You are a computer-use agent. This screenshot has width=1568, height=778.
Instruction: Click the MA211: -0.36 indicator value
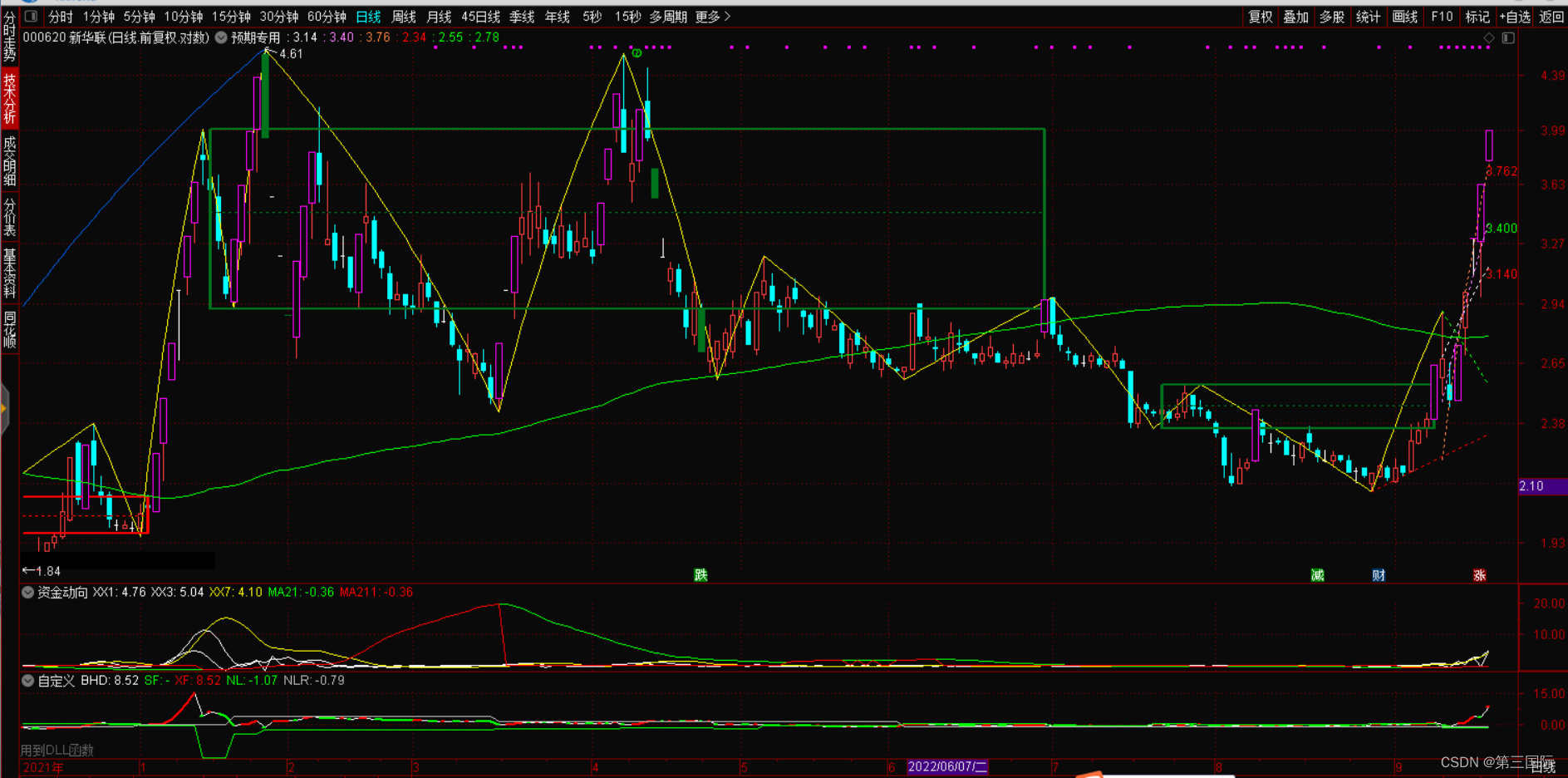point(376,593)
